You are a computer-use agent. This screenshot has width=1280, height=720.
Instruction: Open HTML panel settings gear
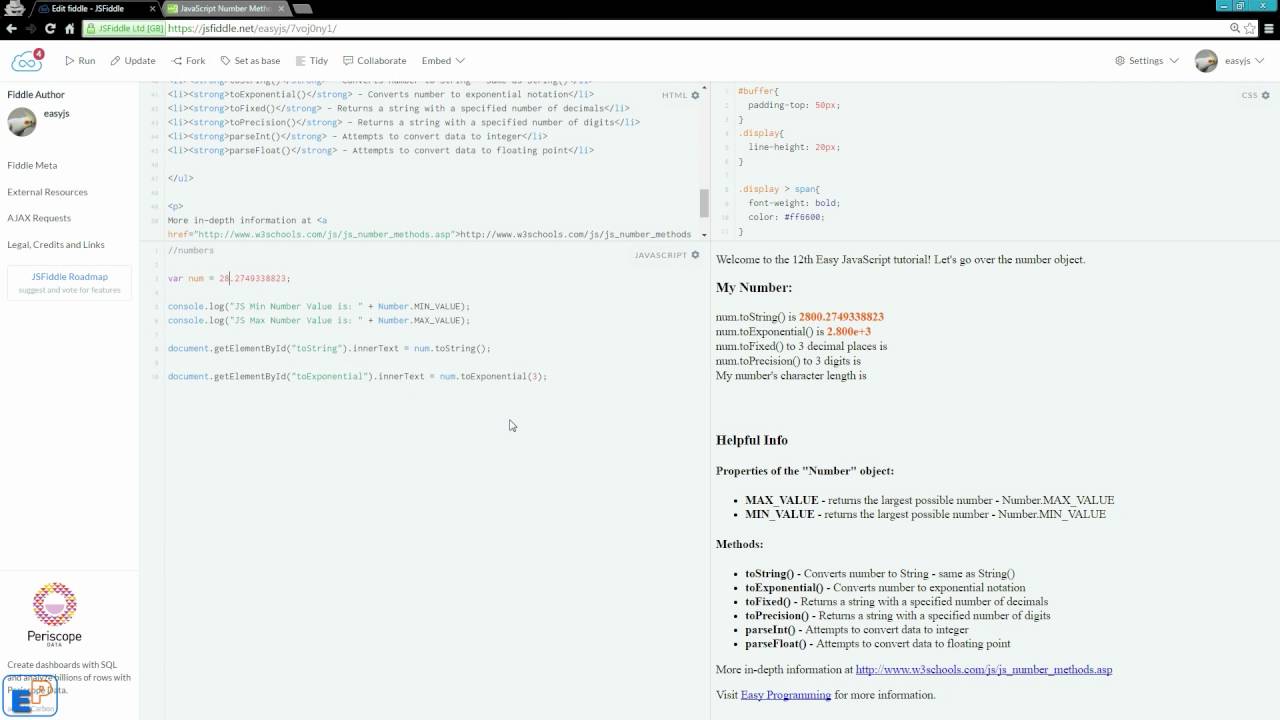tap(695, 95)
